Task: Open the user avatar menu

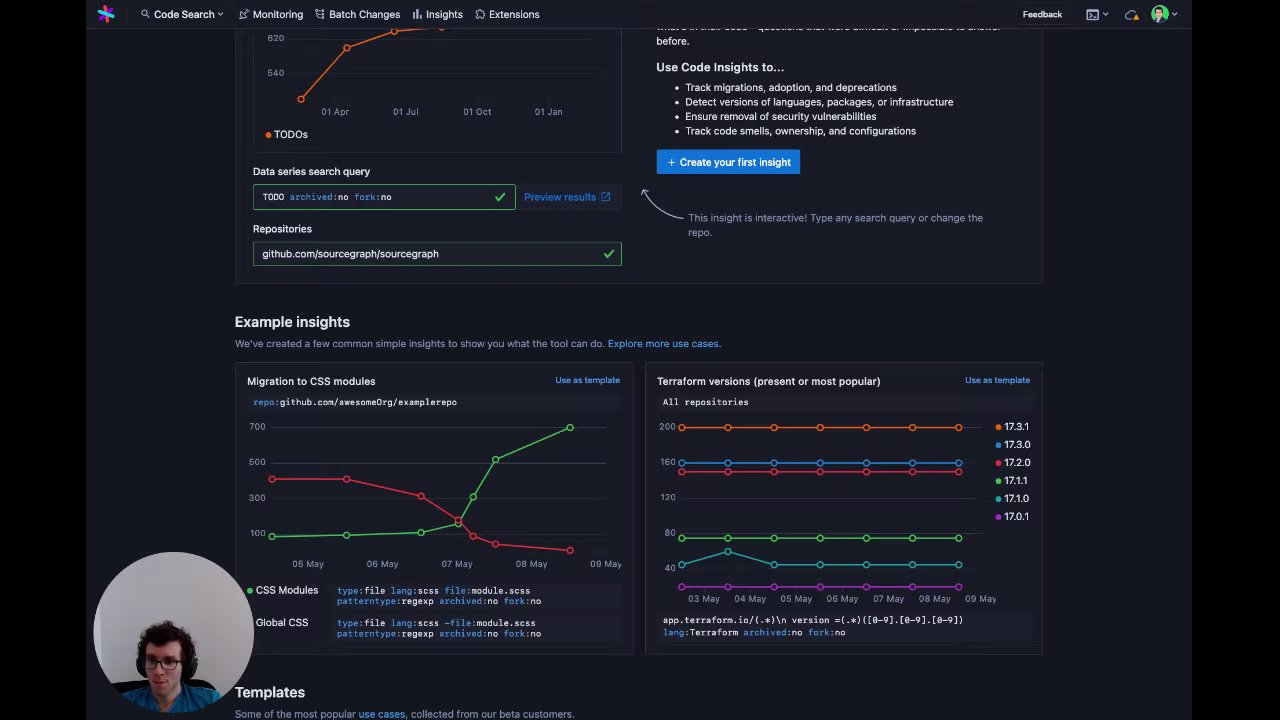Action: click(1160, 14)
